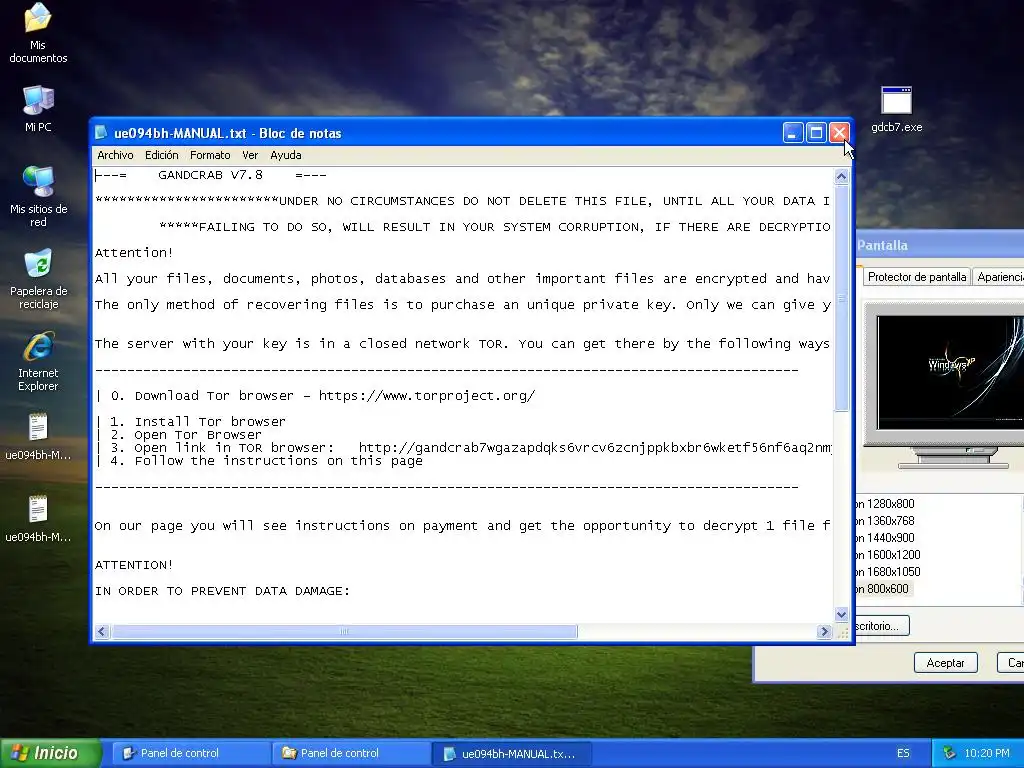The height and width of the screenshot is (768, 1024).
Task: Click the monitor preview thumbnail in Pantalla dialog
Action: click(x=950, y=372)
